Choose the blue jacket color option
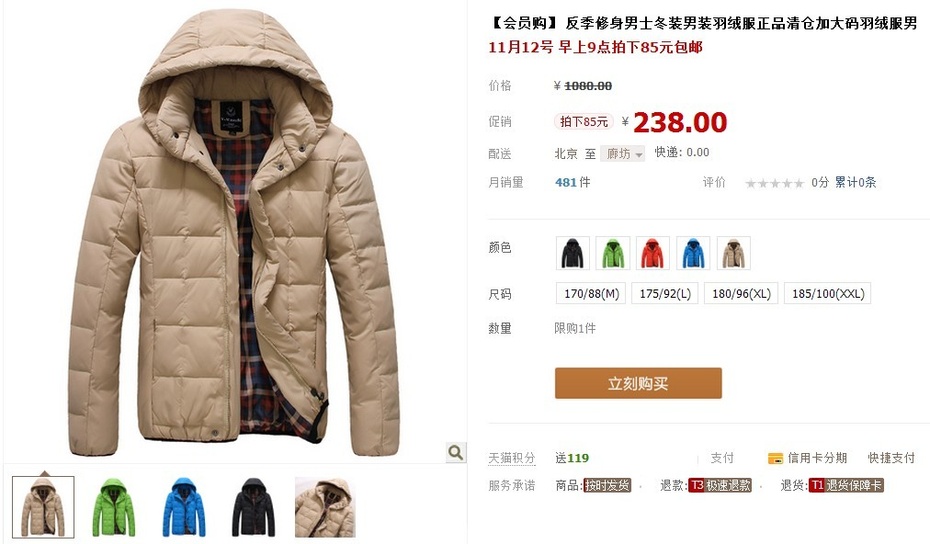Image resolution: width=930 pixels, height=544 pixels. pyautogui.click(x=693, y=253)
